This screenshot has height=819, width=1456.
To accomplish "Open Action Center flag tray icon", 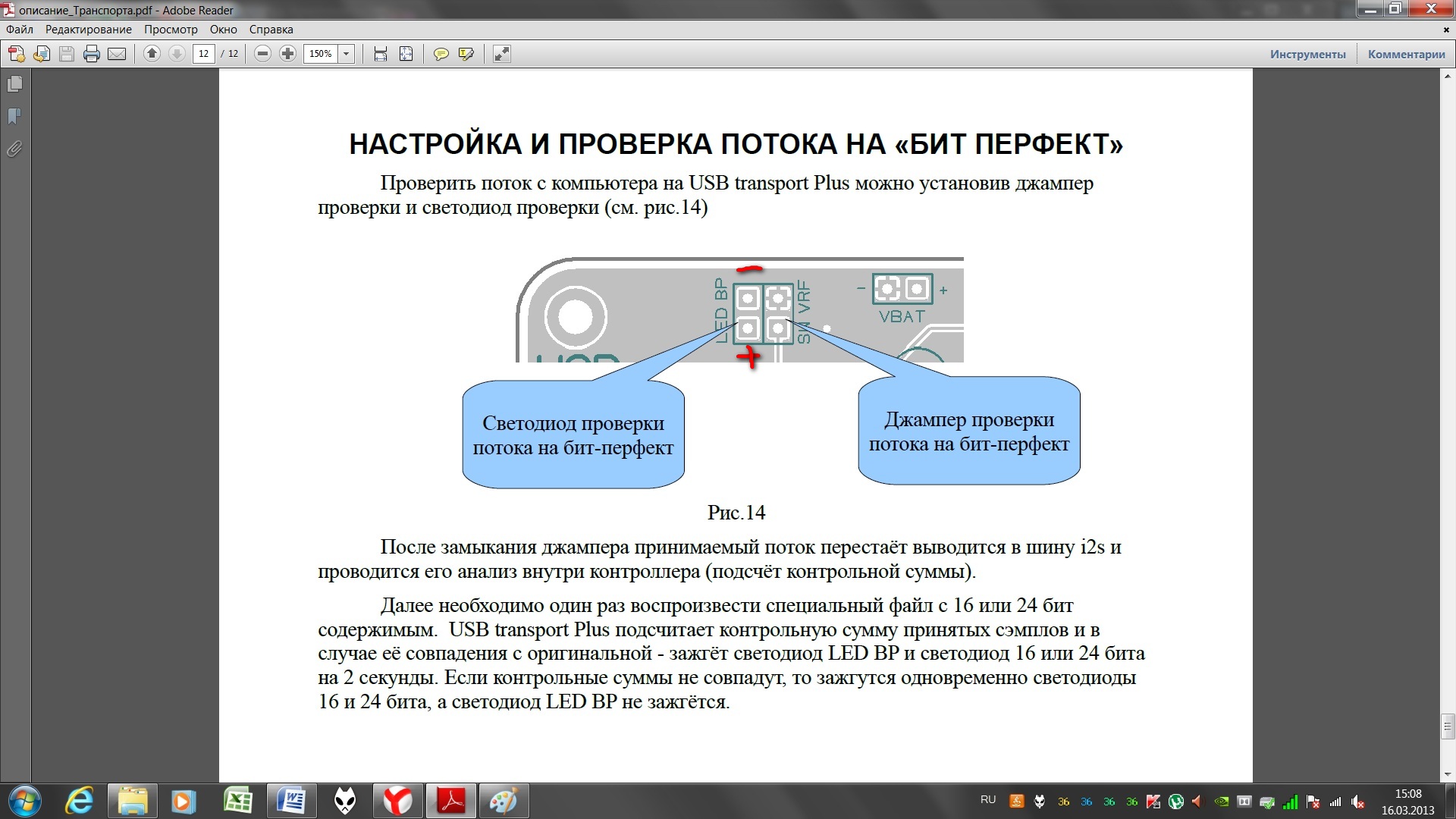I will click(x=1313, y=801).
